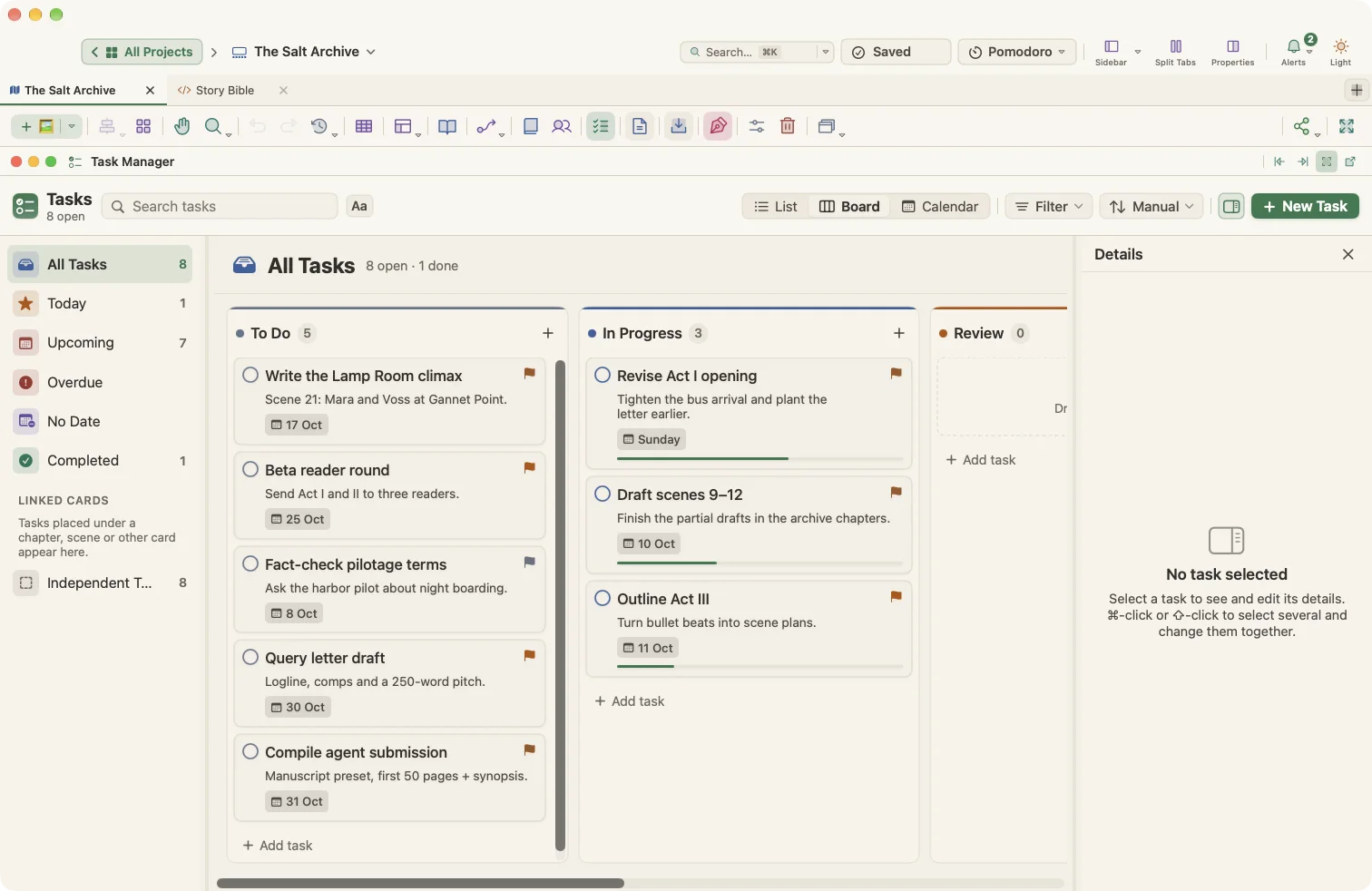Open the Filter dropdown

(x=1049, y=207)
